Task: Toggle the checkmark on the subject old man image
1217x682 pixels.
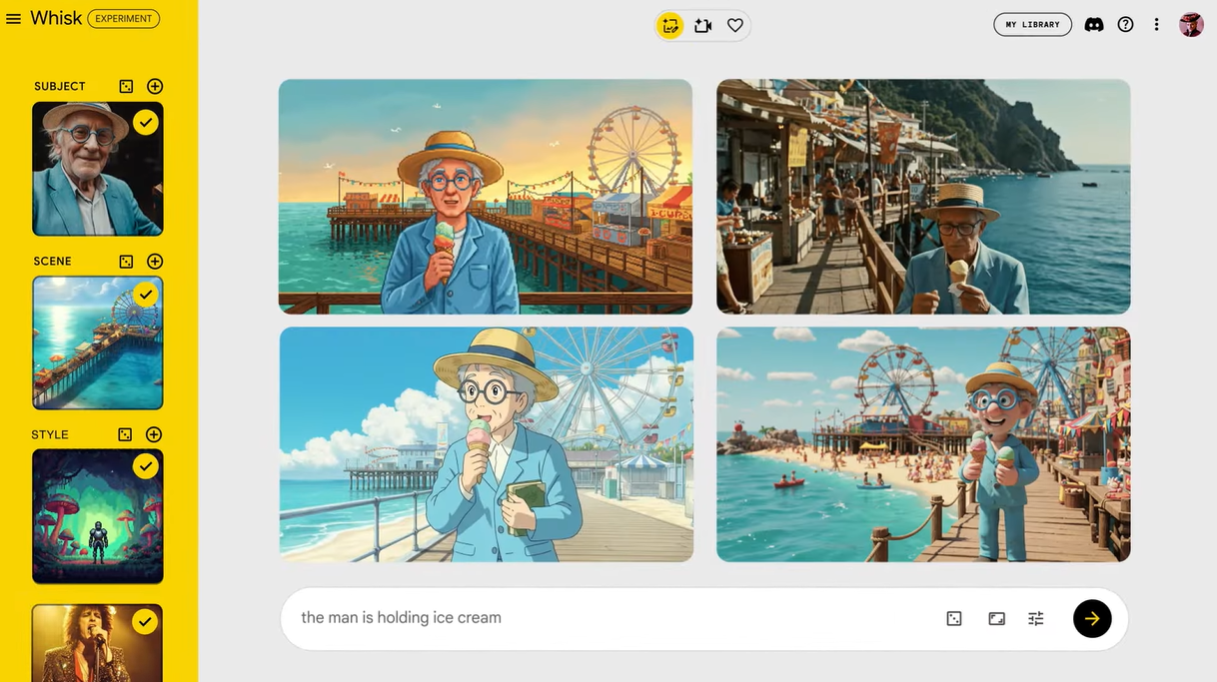Action: click(x=146, y=122)
